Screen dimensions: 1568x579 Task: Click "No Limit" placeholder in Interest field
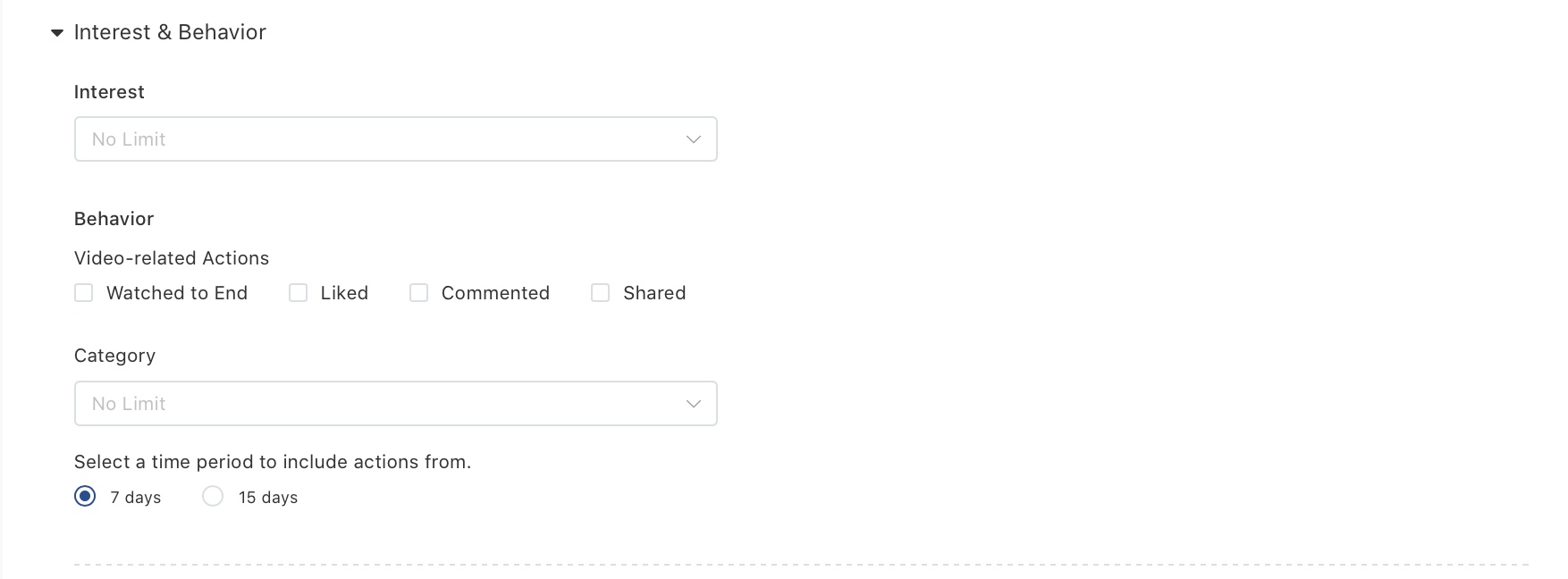[x=129, y=139]
